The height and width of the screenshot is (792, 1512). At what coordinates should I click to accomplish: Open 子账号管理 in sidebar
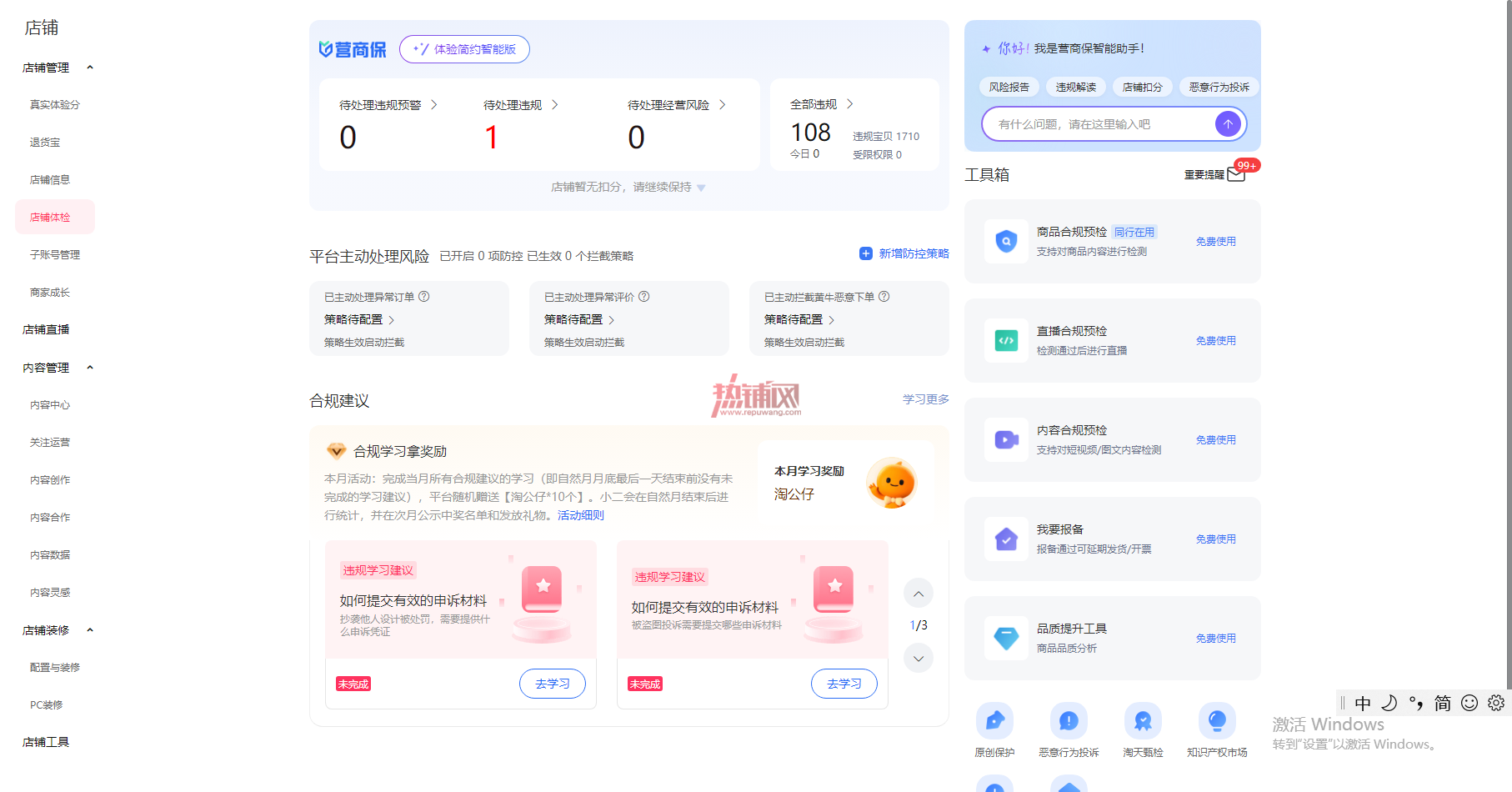pyautogui.click(x=55, y=255)
